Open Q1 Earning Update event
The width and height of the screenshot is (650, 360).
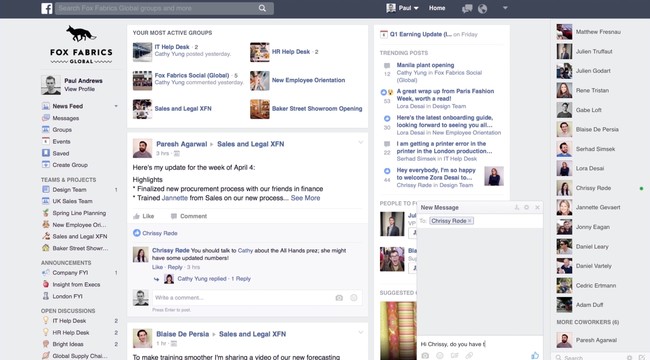[420, 34]
